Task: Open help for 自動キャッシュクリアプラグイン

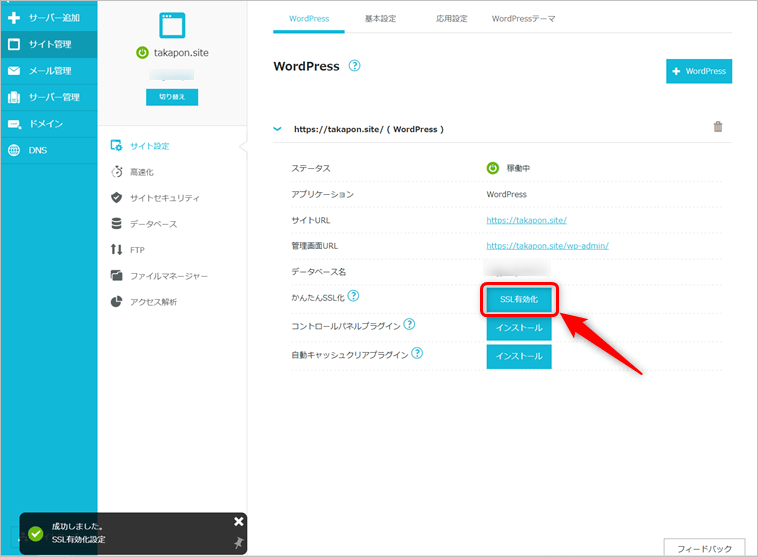Action: point(417,353)
